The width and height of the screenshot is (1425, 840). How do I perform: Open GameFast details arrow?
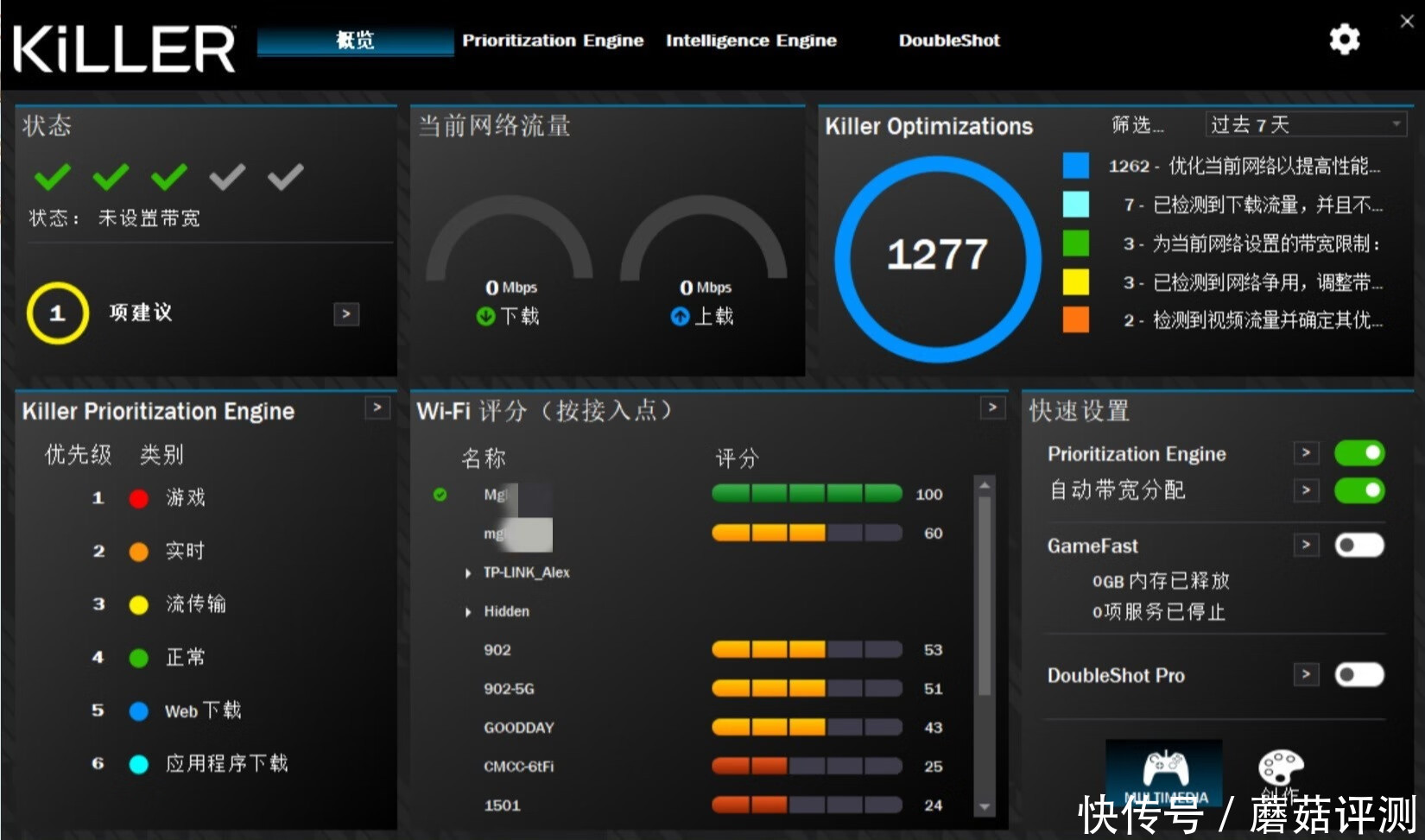[x=1306, y=545]
